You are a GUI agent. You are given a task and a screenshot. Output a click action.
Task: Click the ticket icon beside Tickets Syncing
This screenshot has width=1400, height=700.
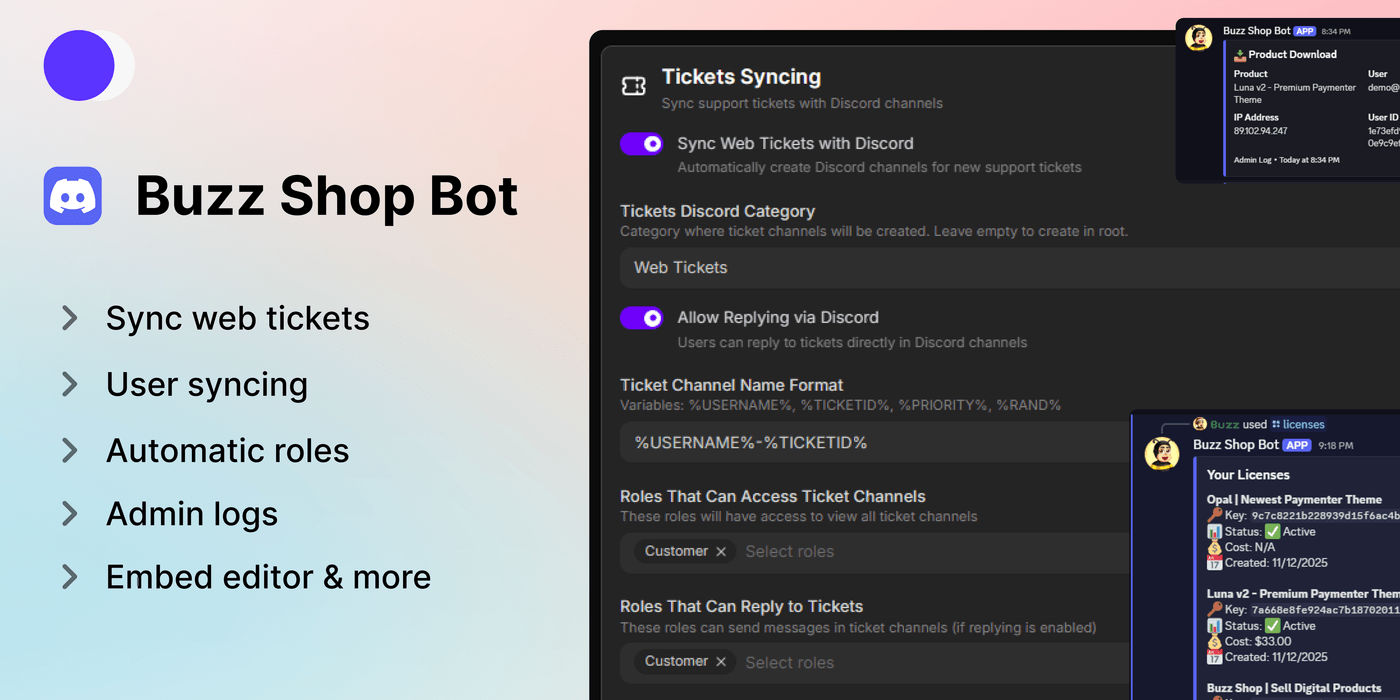633,86
